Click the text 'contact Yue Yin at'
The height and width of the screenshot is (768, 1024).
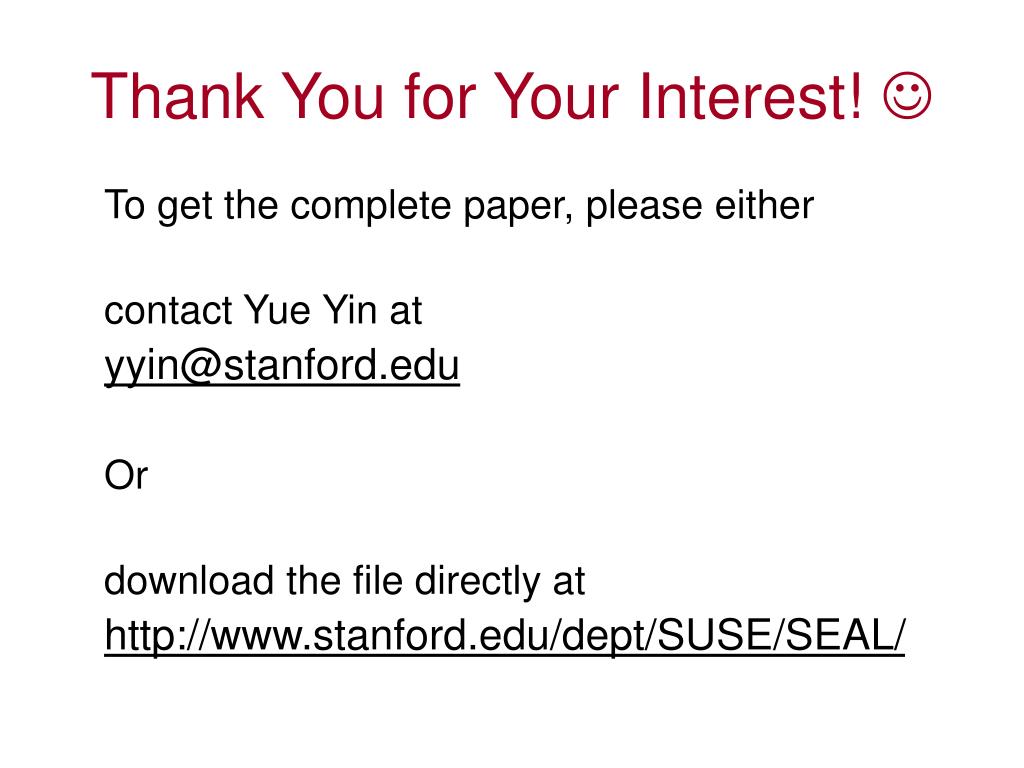pos(263,310)
